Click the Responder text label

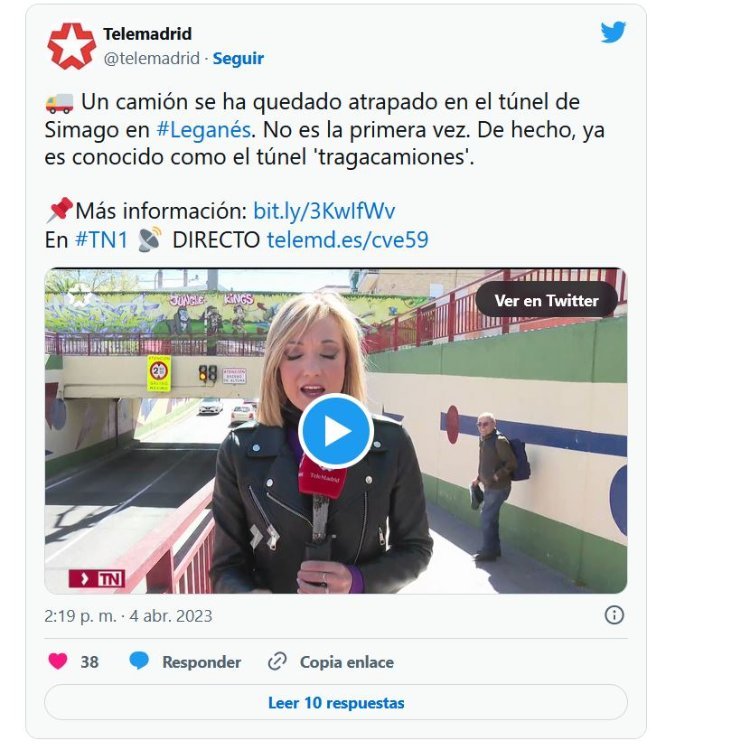click(201, 662)
